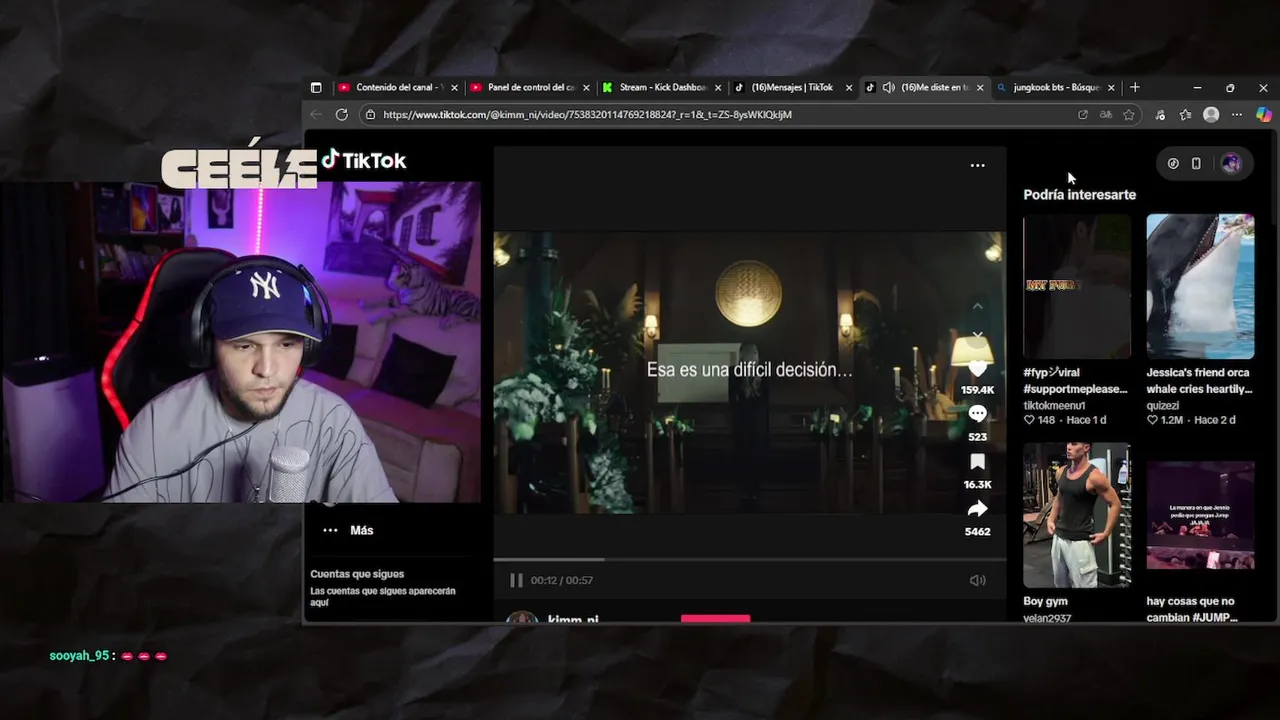Mute the video with the speaker icon
This screenshot has height=720, width=1280.
tap(977, 580)
